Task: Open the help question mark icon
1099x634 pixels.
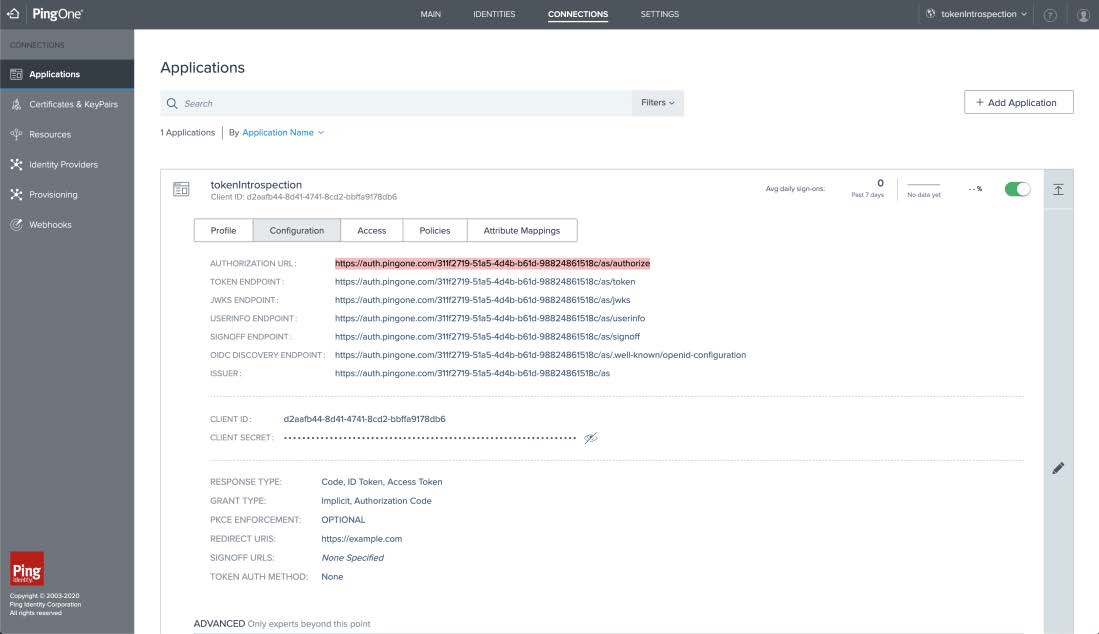Action: pyautogui.click(x=1050, y=15)
